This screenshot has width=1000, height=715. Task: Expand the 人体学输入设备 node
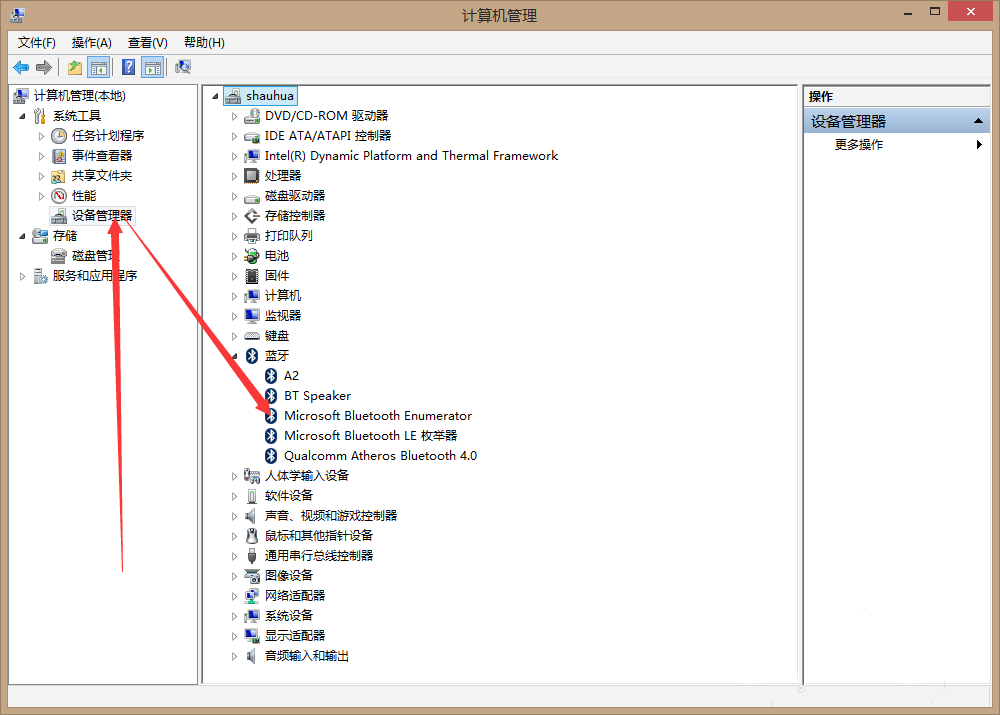(x=234, y=476)
